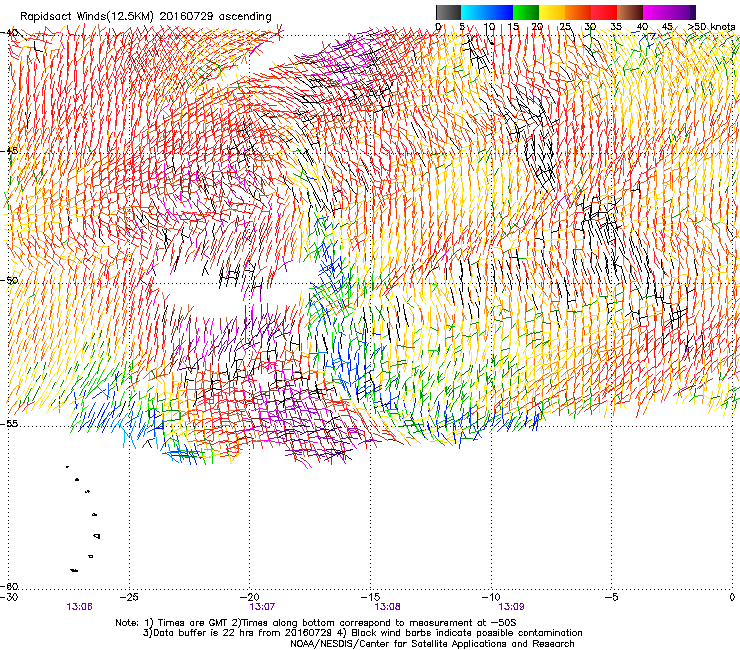Select the 13:09 pass time label
This screenshot has height=650, width=740.
point(512,607)
